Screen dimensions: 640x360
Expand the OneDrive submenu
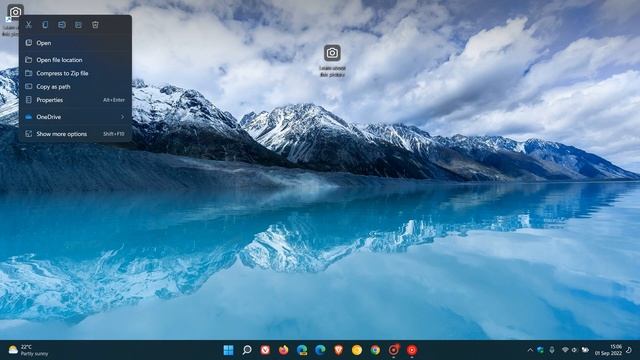point(75,117)
